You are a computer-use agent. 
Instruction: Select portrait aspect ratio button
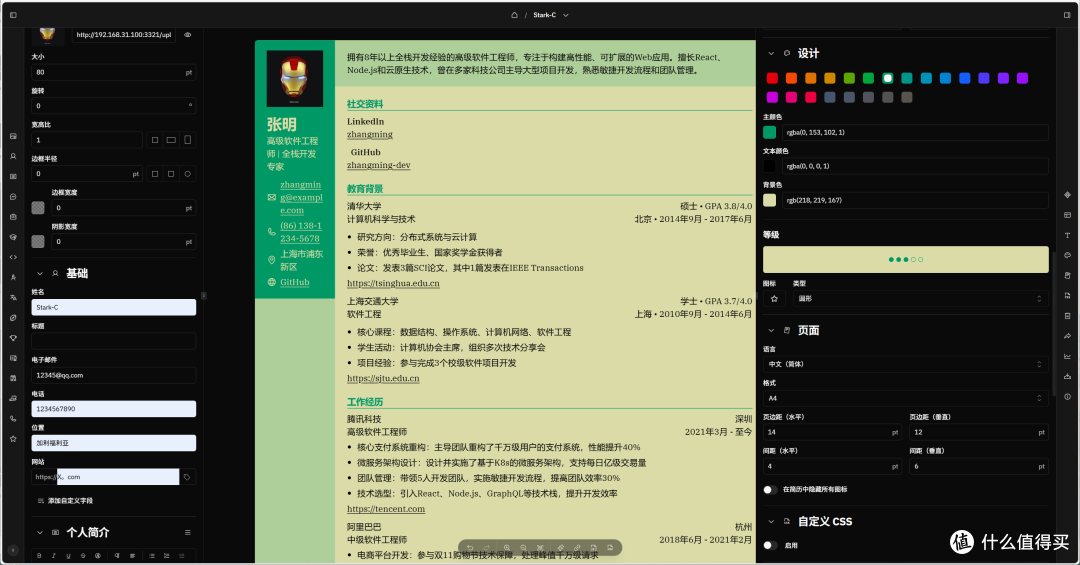click(x=187, y=140)
